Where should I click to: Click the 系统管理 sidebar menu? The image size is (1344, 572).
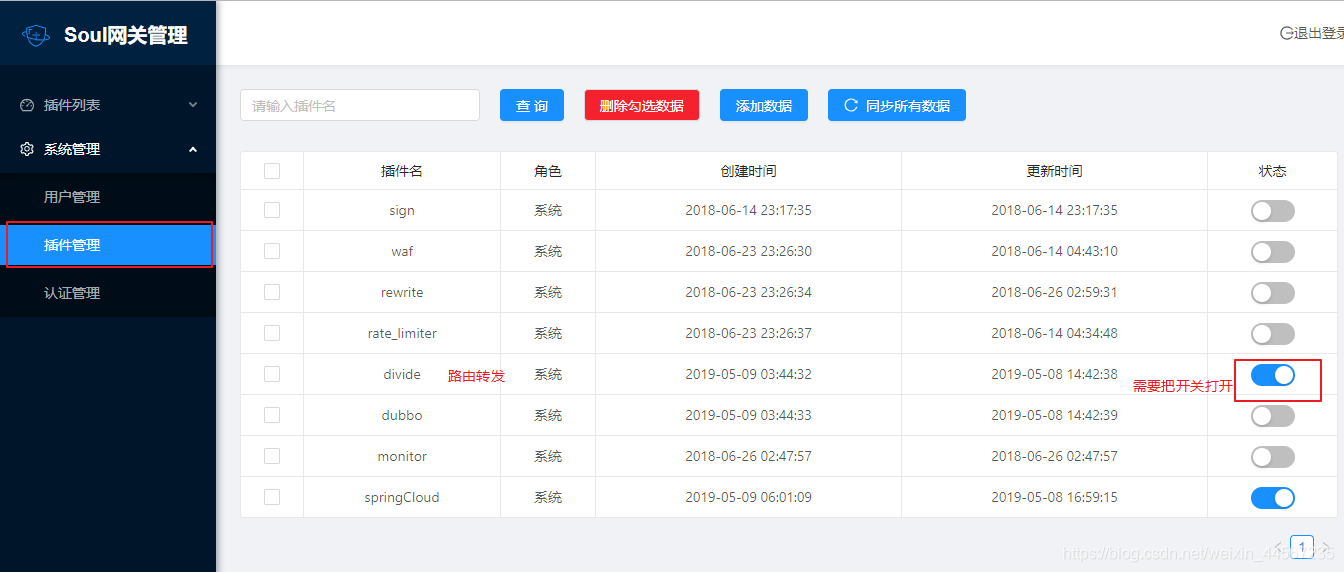[108, 149]
